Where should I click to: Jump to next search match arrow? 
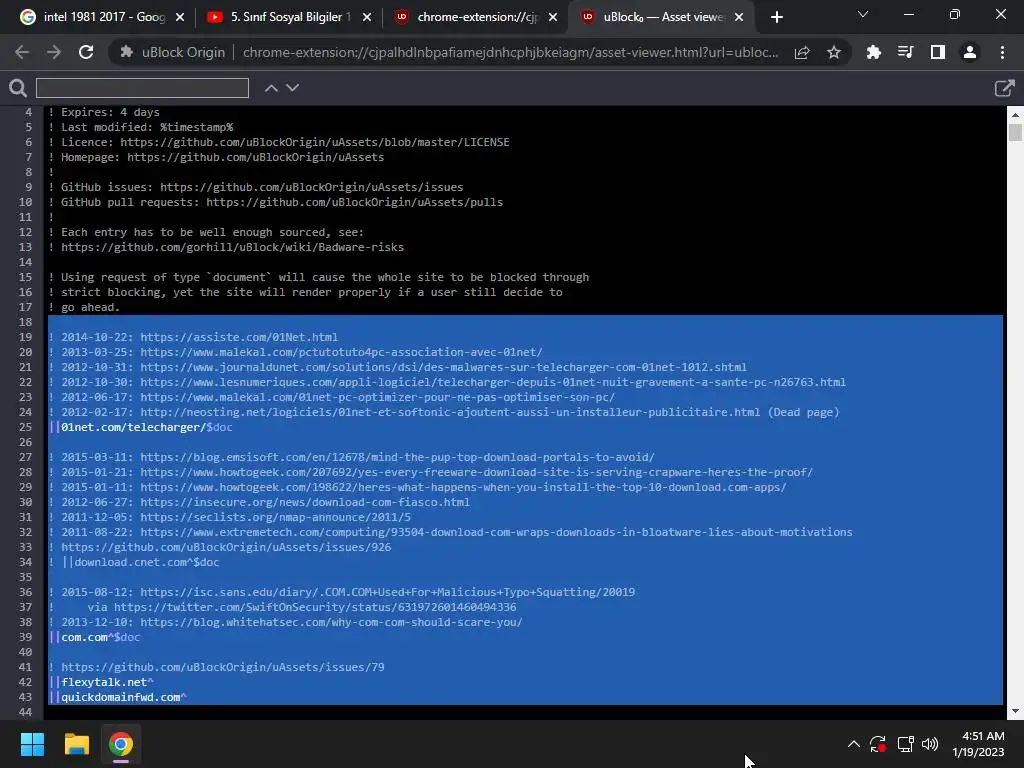(x=293, y=88)
